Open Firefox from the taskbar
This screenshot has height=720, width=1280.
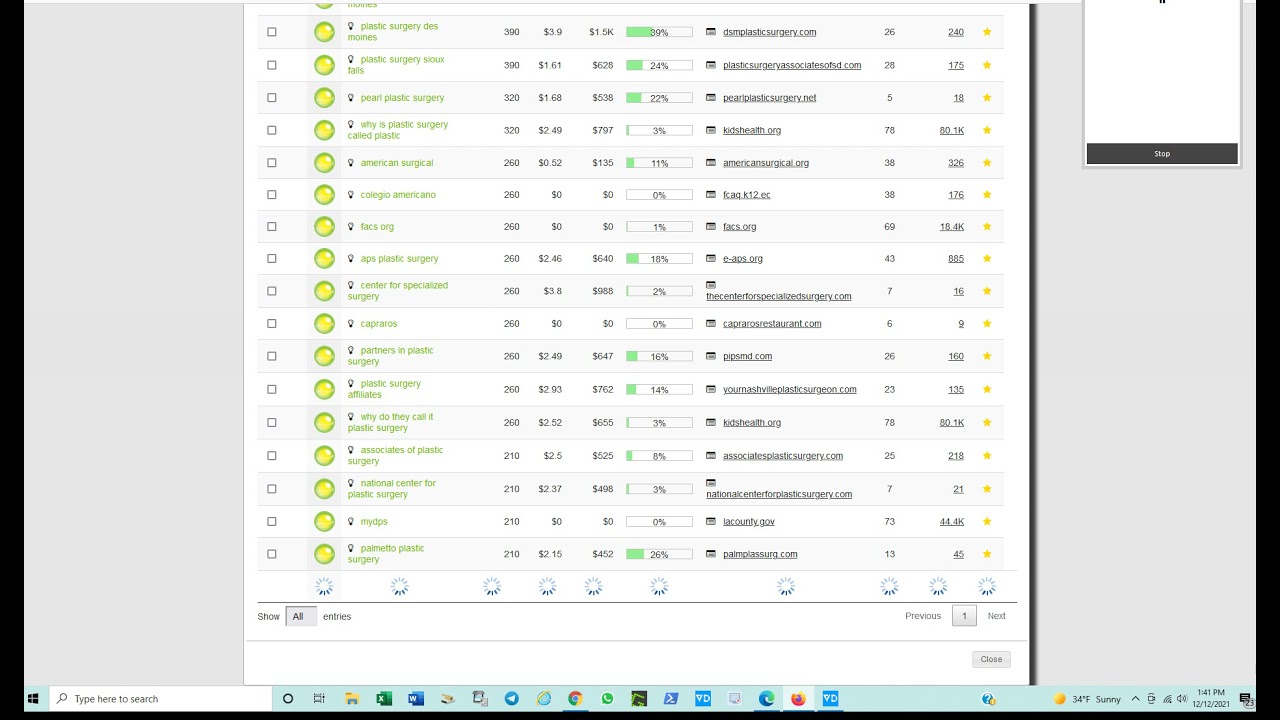click(x=798, y=699)
